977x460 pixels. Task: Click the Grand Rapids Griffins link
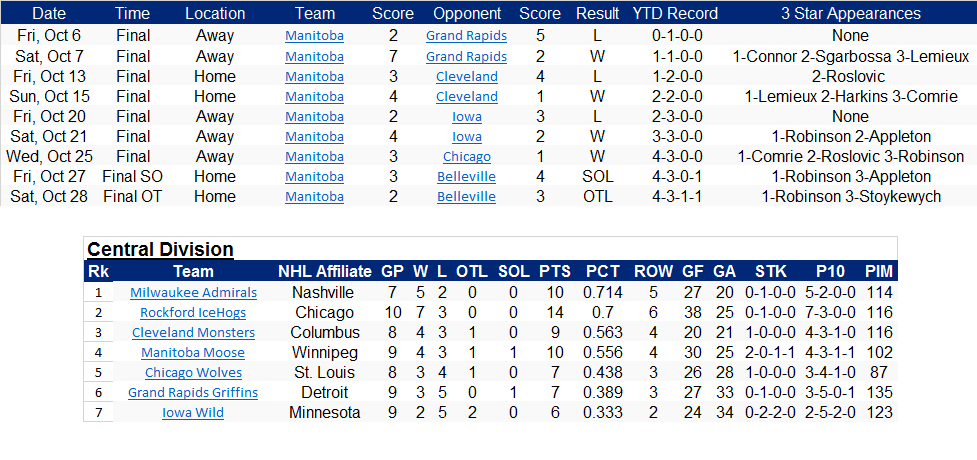coord(193,393)
